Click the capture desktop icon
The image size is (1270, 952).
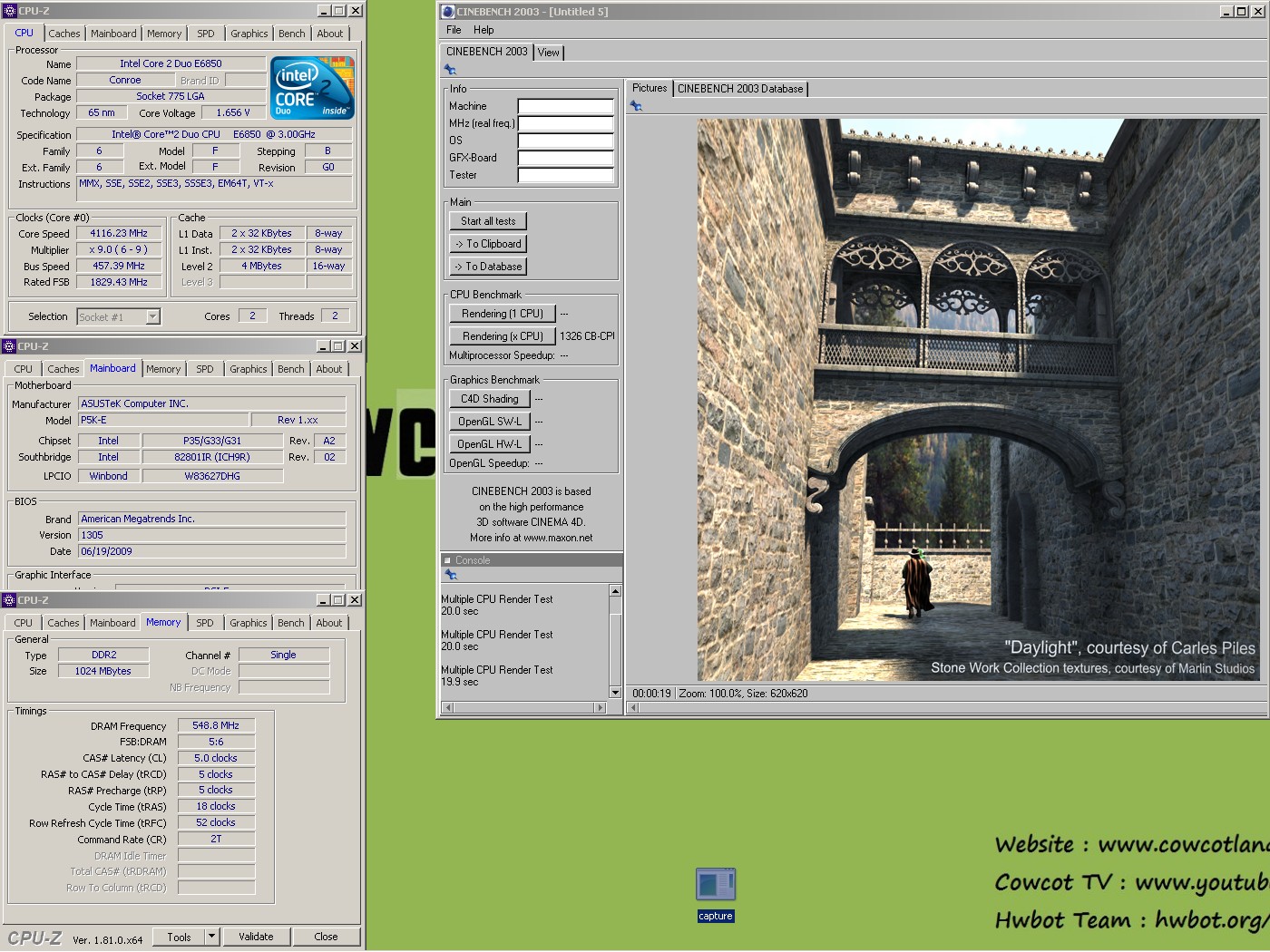[715, 895]
